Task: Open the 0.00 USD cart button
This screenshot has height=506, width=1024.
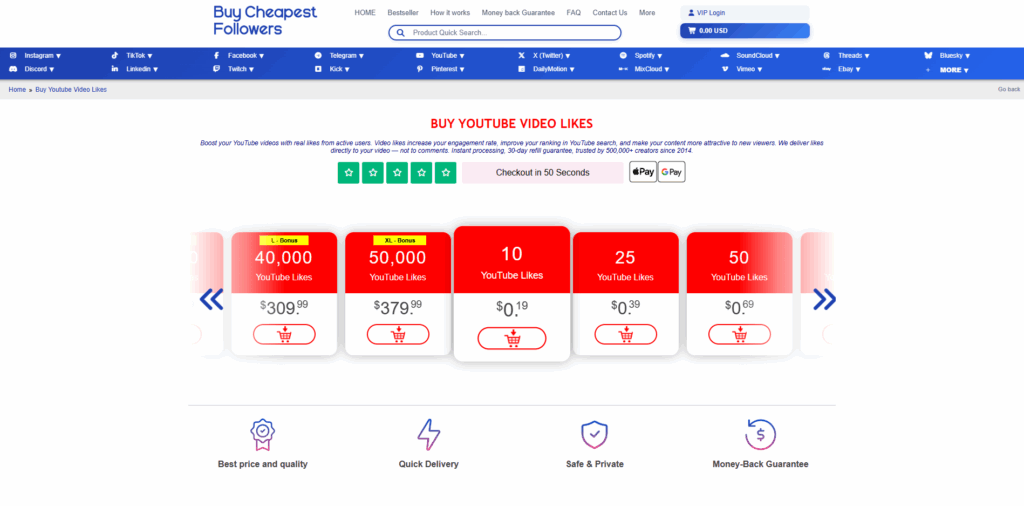Action: click(x=744, y=31)
